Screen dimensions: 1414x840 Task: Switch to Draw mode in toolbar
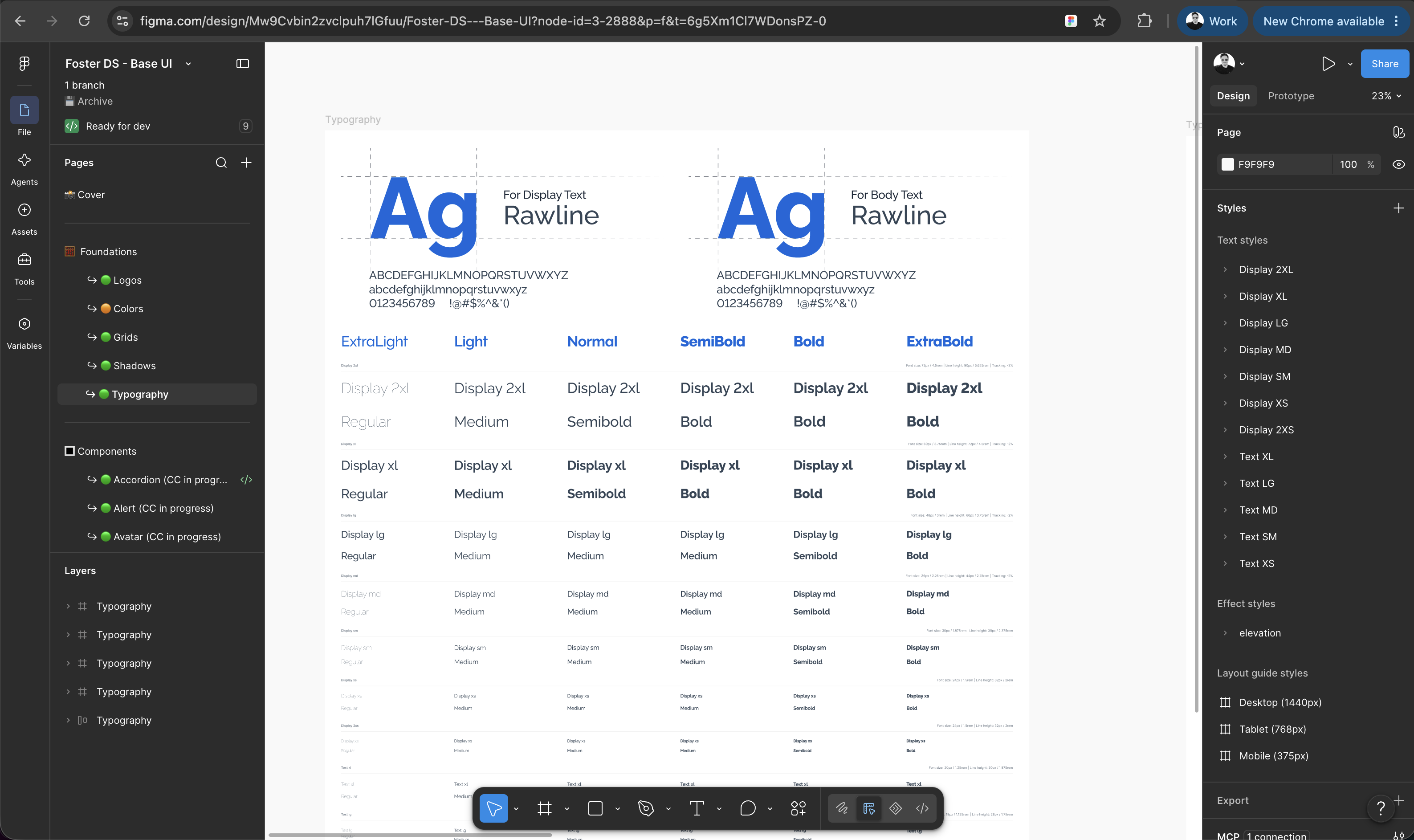coord(842,808)
